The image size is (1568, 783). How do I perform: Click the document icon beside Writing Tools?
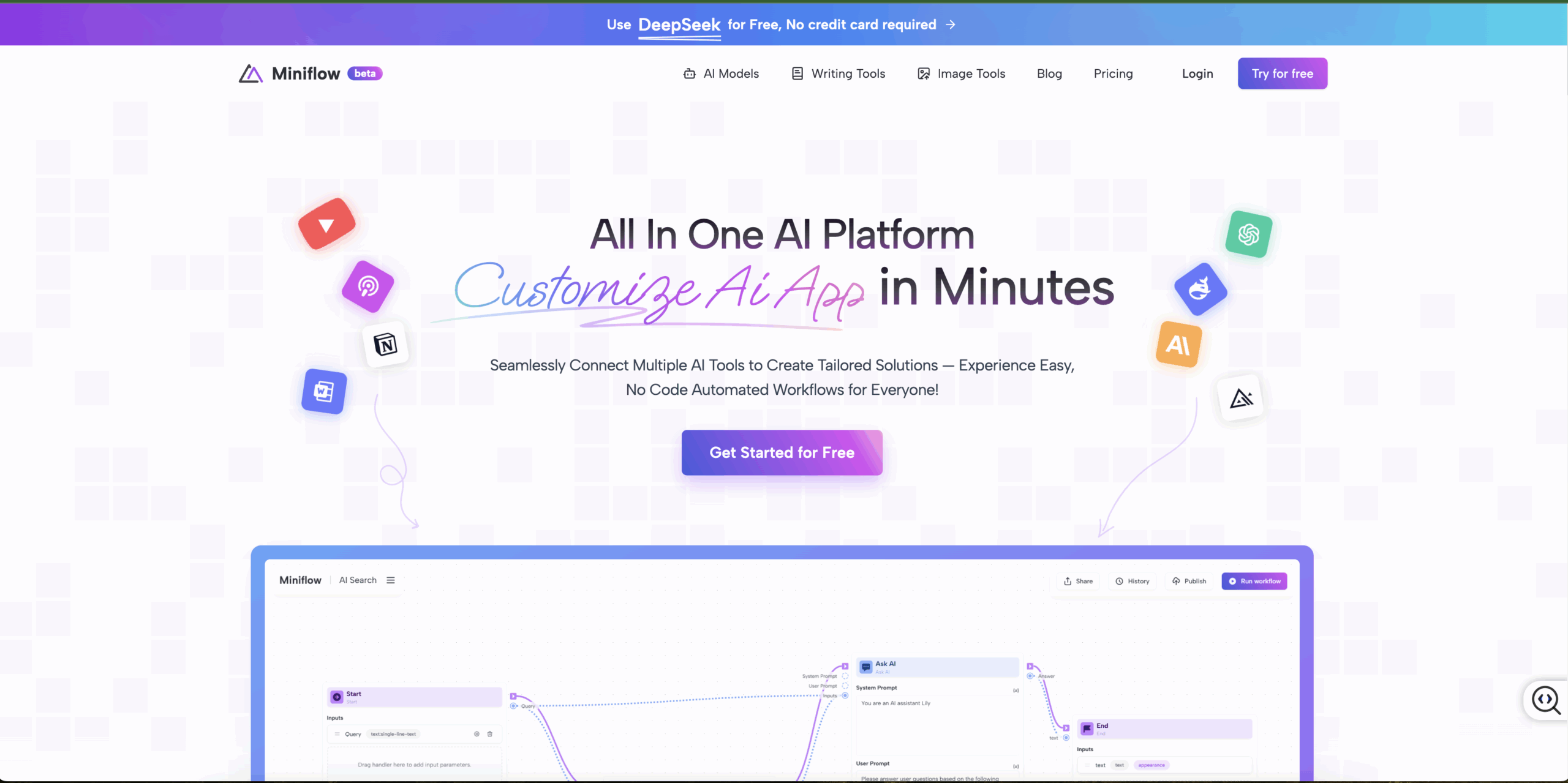click(x=797, y=73)
